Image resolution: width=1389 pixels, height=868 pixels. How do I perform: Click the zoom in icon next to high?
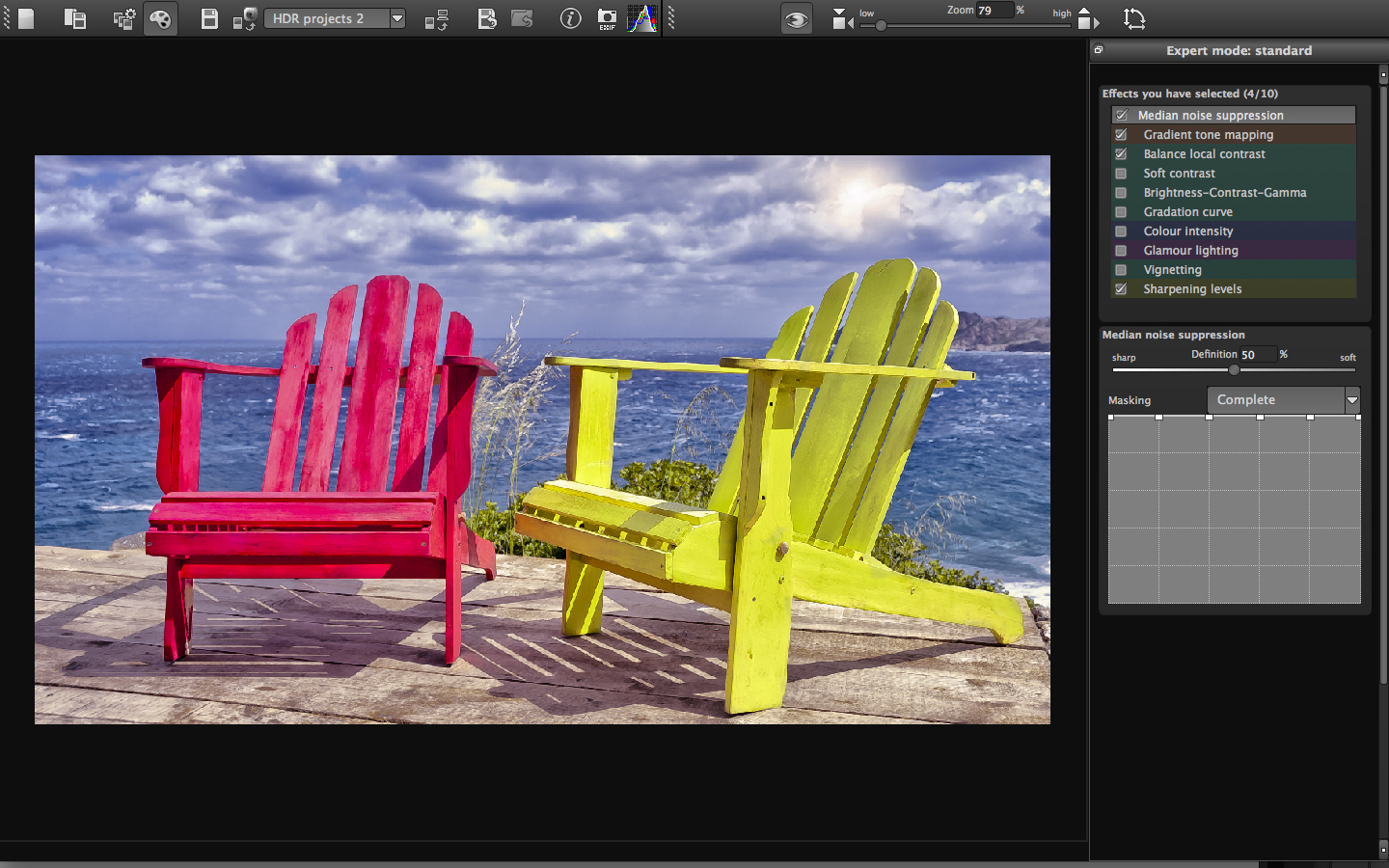[x=1087, y=18]
